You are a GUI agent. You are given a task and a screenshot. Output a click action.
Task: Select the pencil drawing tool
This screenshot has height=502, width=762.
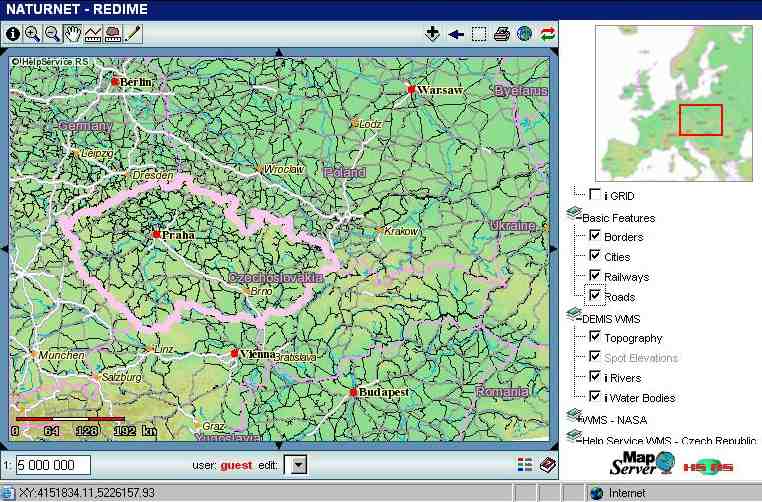(132, 34)
